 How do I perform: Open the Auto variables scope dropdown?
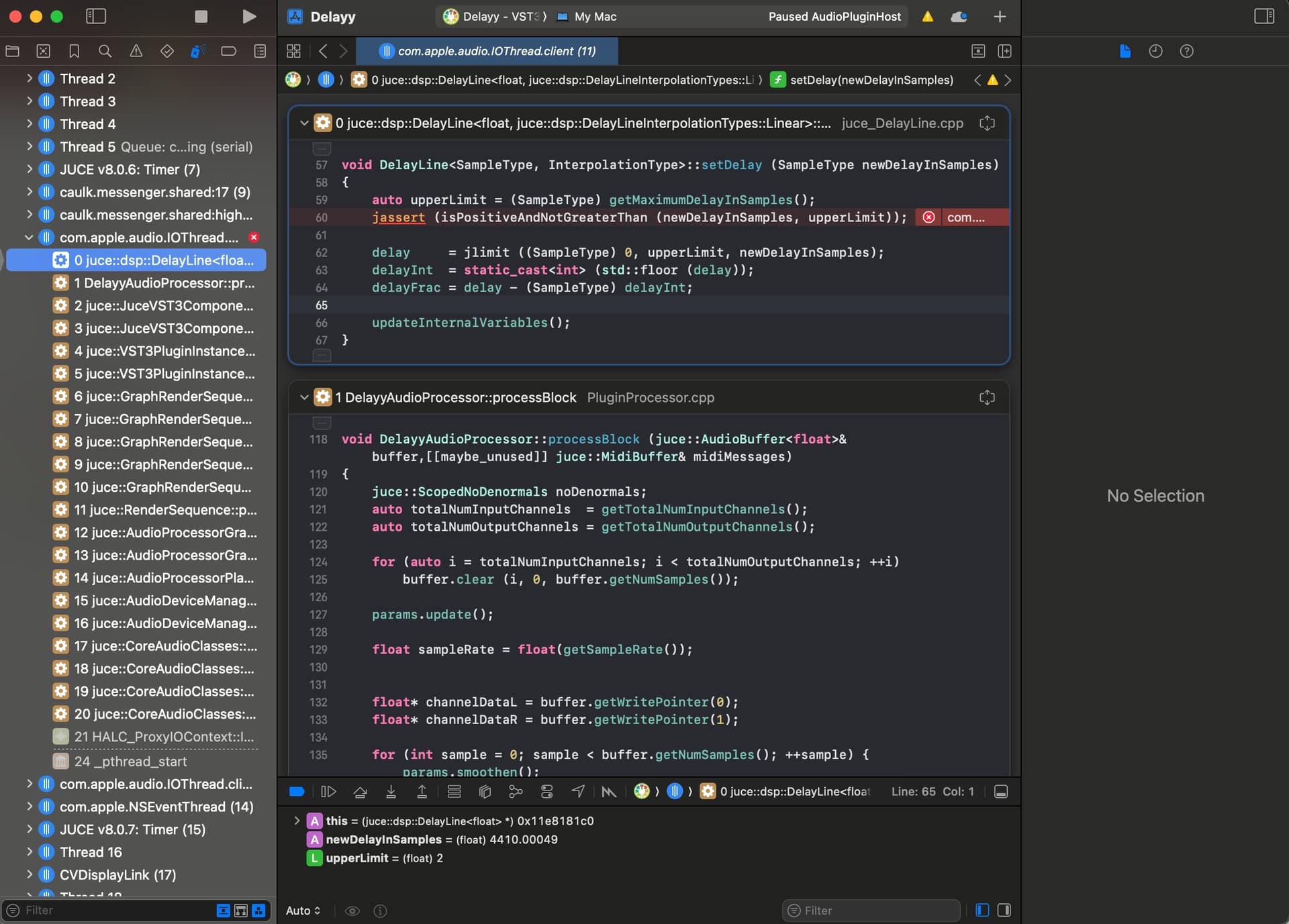[303, 911]
